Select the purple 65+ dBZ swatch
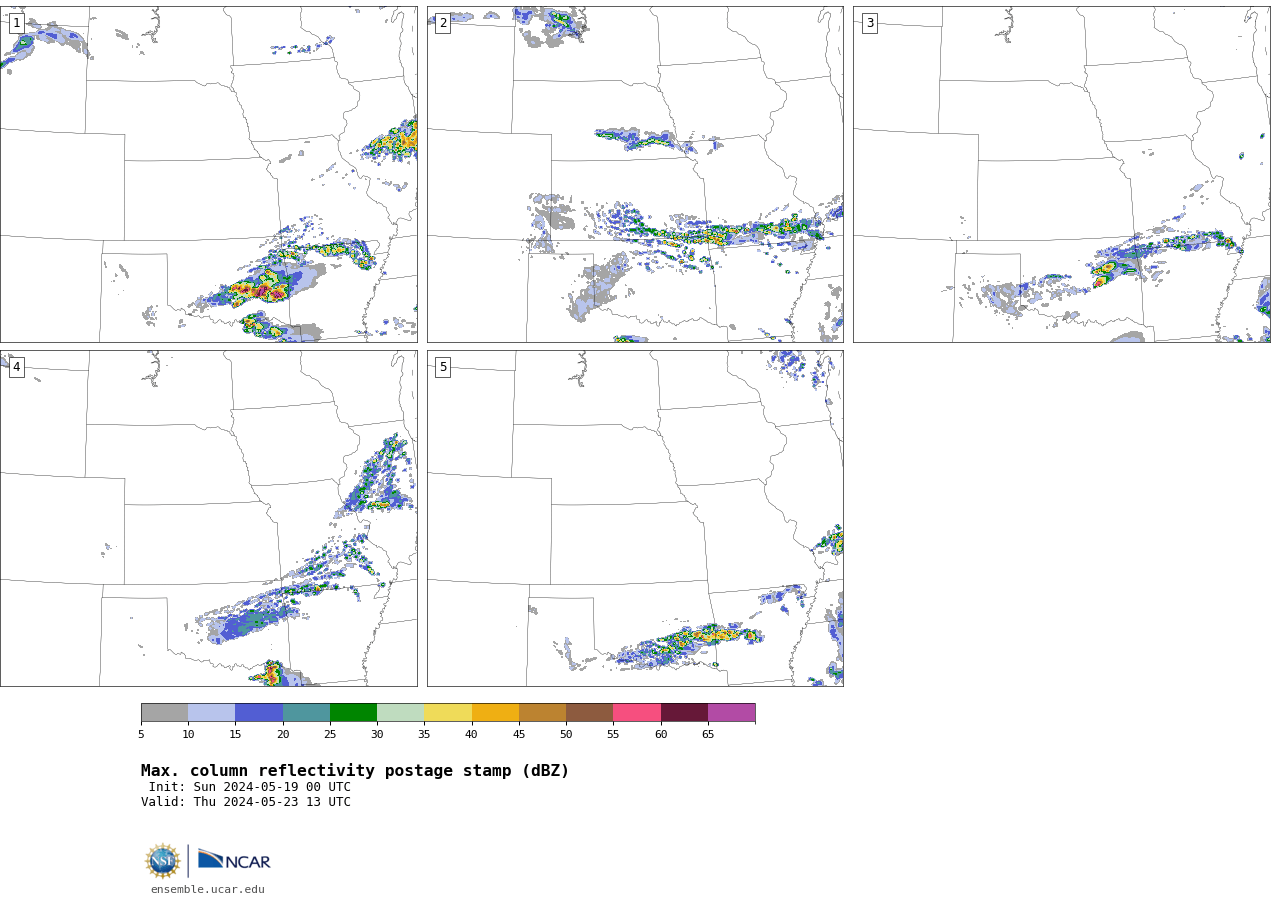The image size is (1280, 901). click(731, 712)
